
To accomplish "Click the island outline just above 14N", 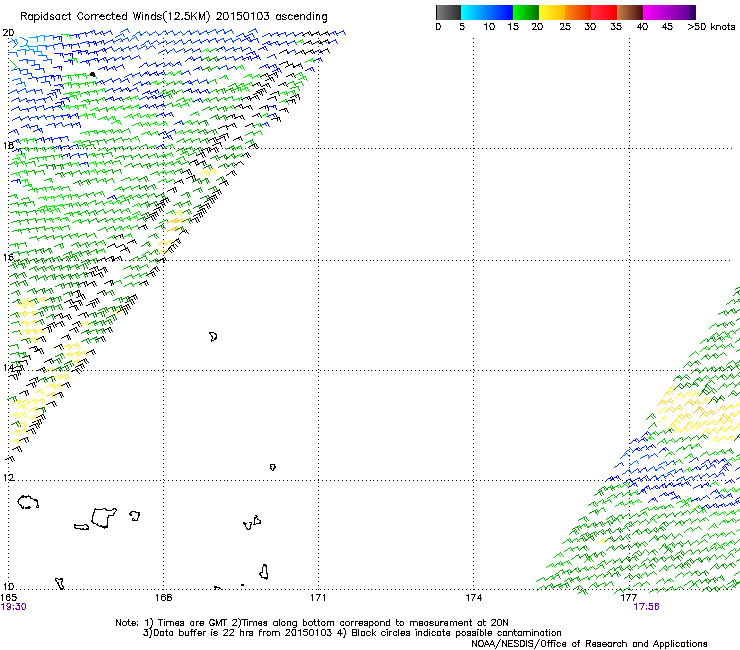I will (x=213, y=337).
